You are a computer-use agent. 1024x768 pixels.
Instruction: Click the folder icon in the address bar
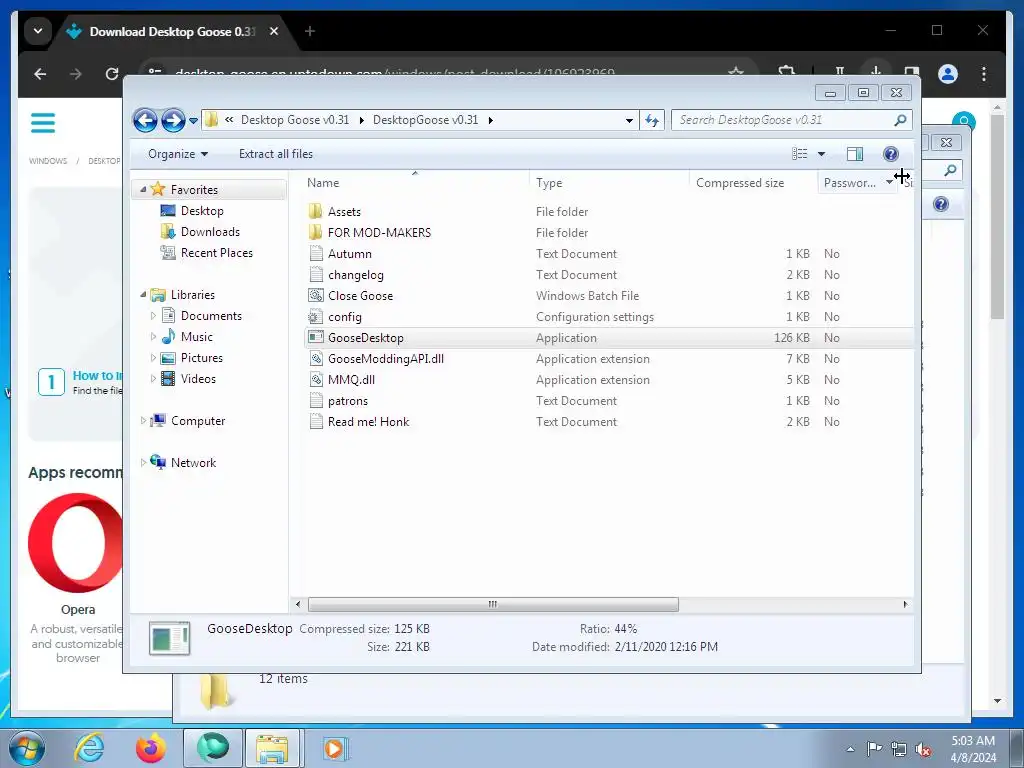pyautogui.click(x=212, y=120)
